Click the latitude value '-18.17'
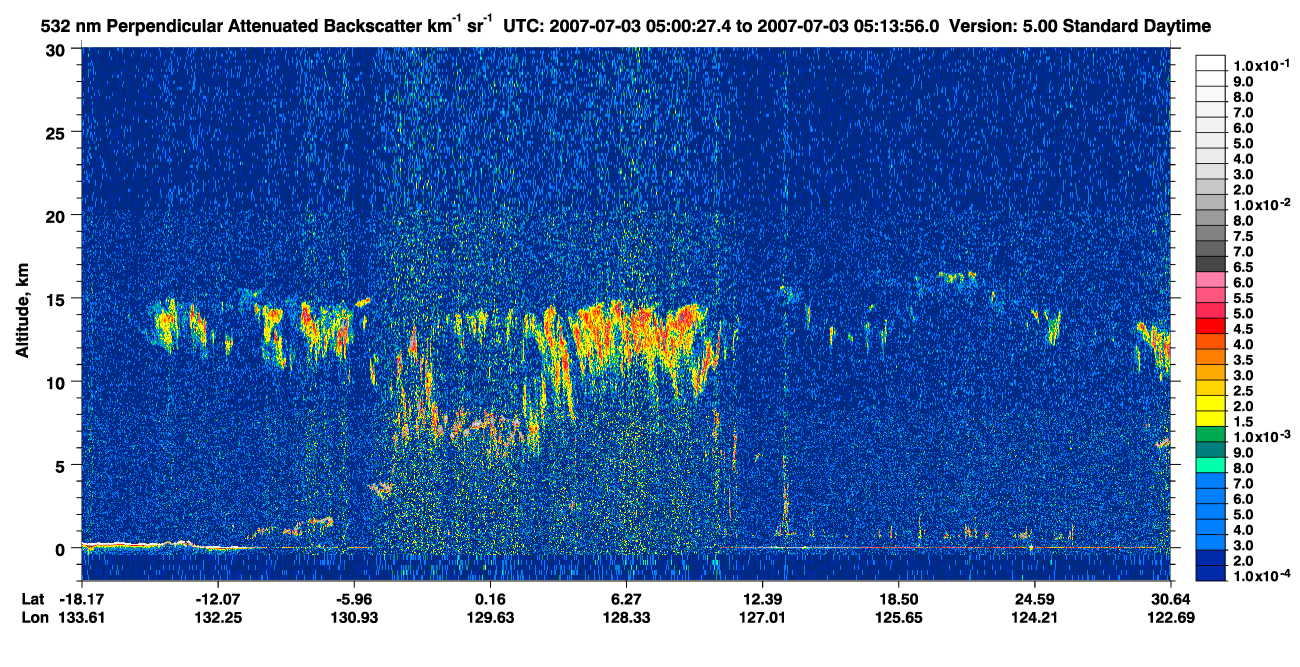1300x667 pixels. point(81,598)
